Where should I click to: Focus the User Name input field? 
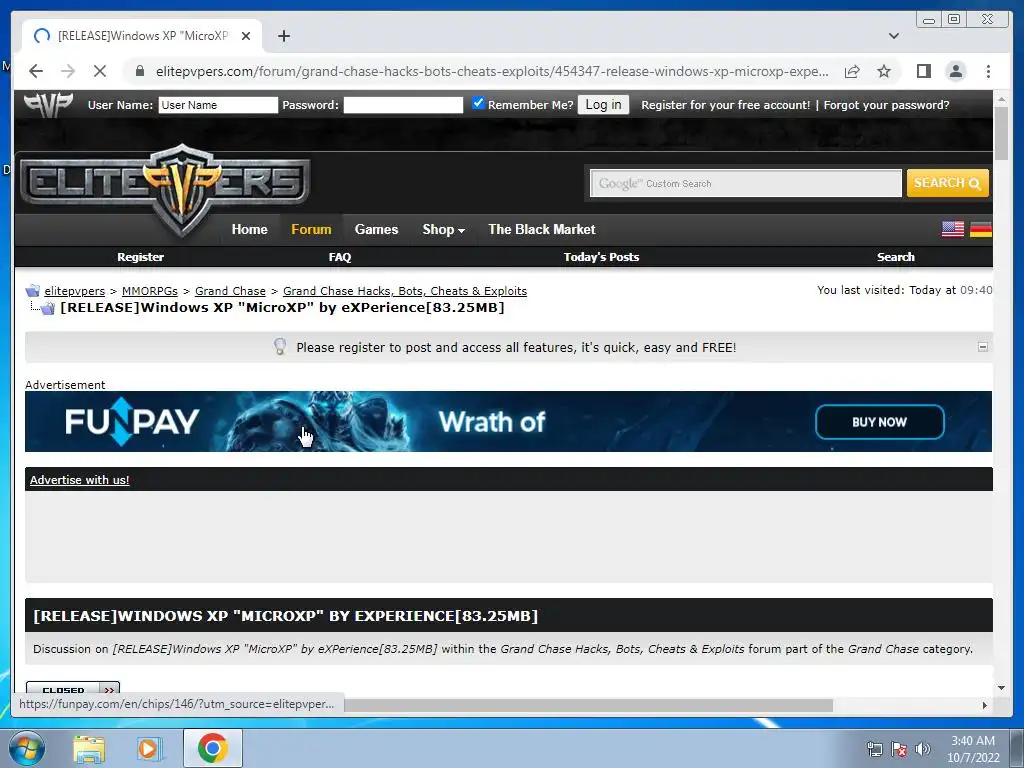[x=218, y=105]
